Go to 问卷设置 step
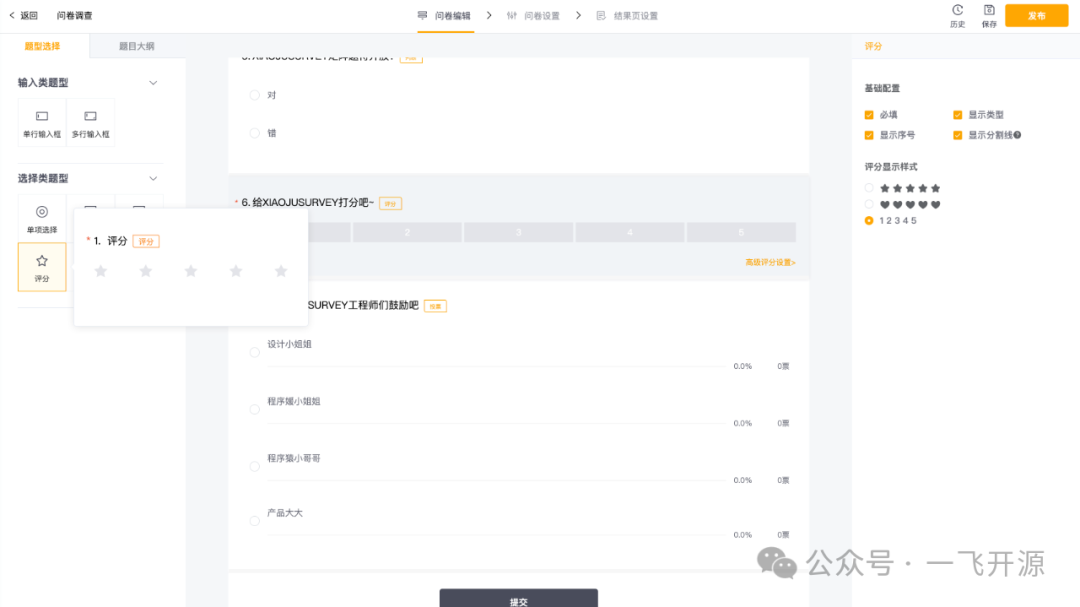The image size is (1080, 607). pos(534,15)
